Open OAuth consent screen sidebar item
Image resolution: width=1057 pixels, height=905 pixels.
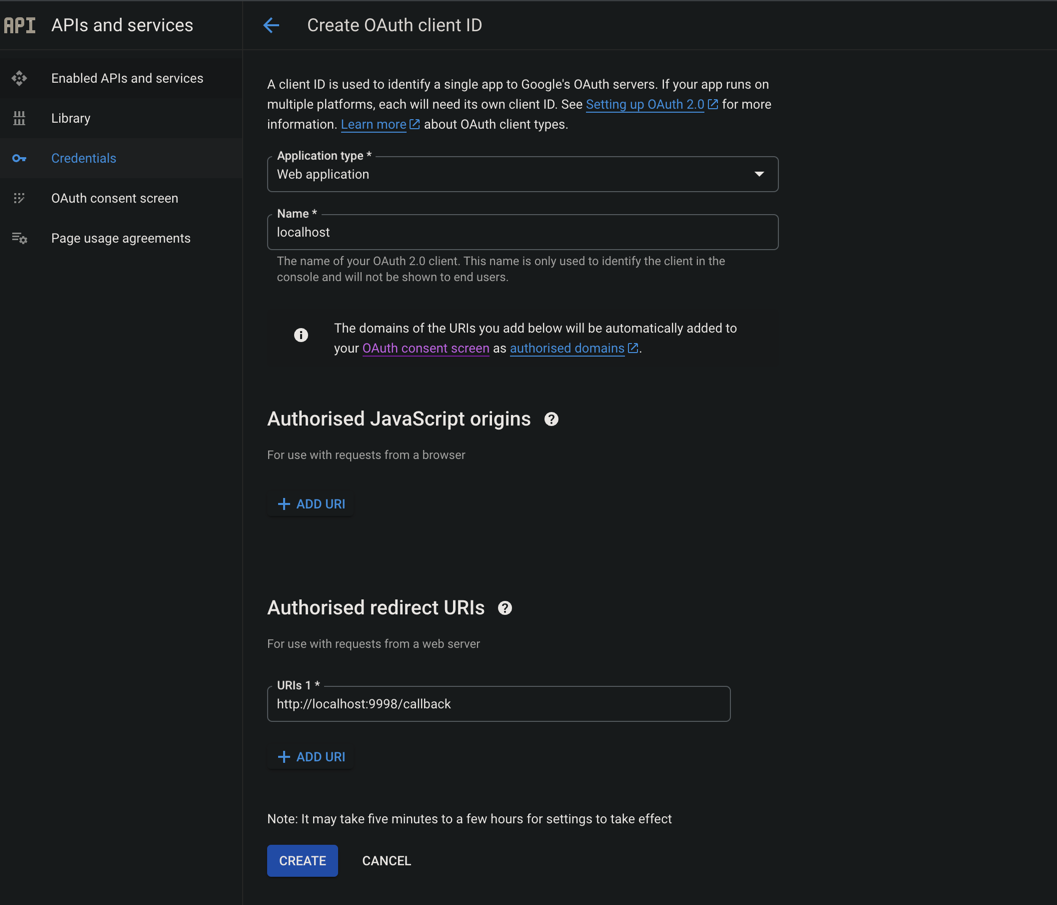(x=121, y=198)
